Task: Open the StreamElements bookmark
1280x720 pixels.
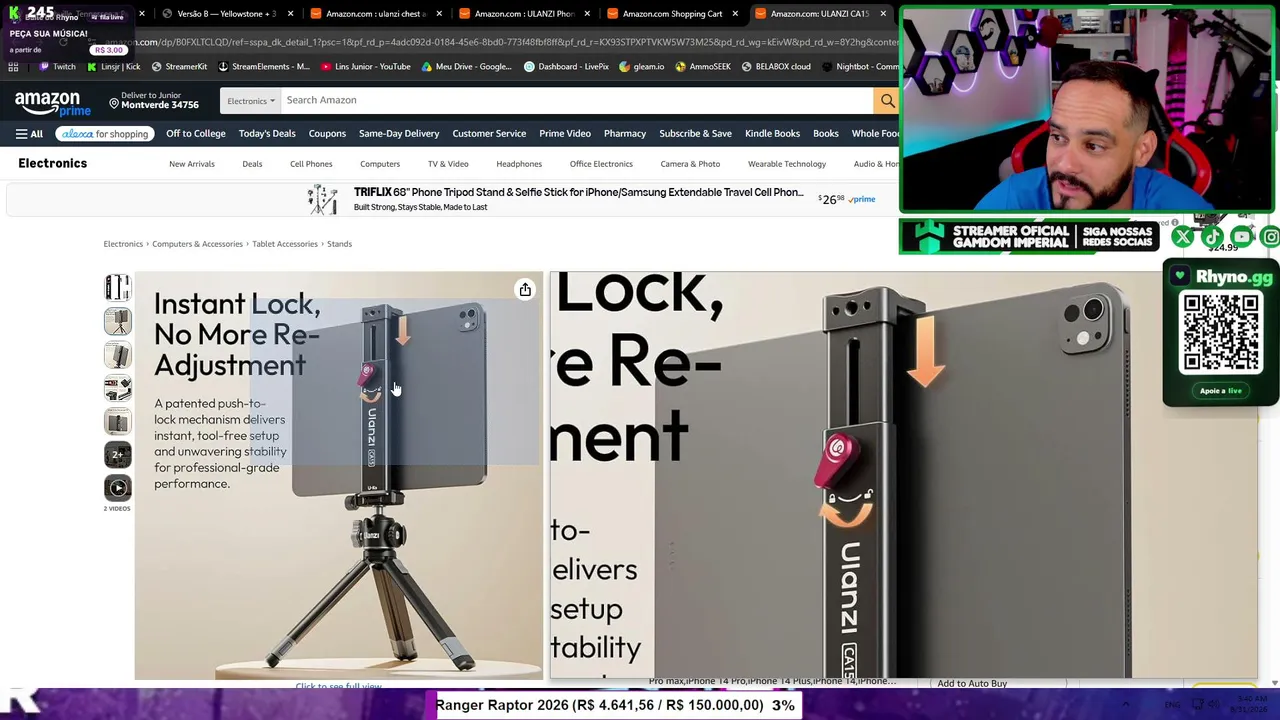Action: click(x=264, y=67)
